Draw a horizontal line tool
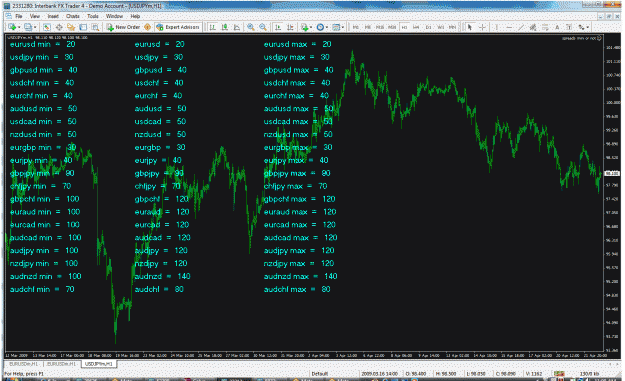 [509, 27]
